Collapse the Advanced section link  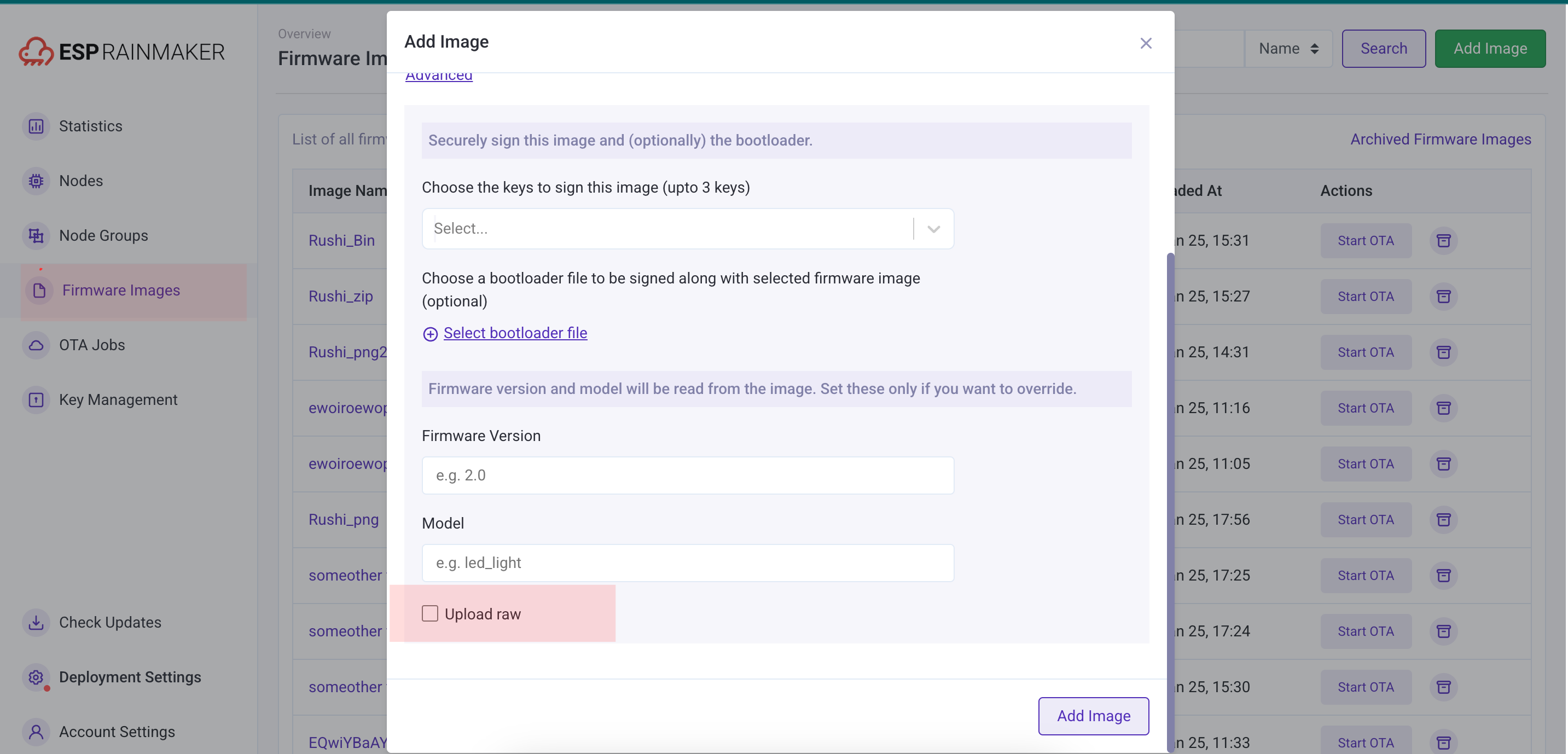click(438, 76)
